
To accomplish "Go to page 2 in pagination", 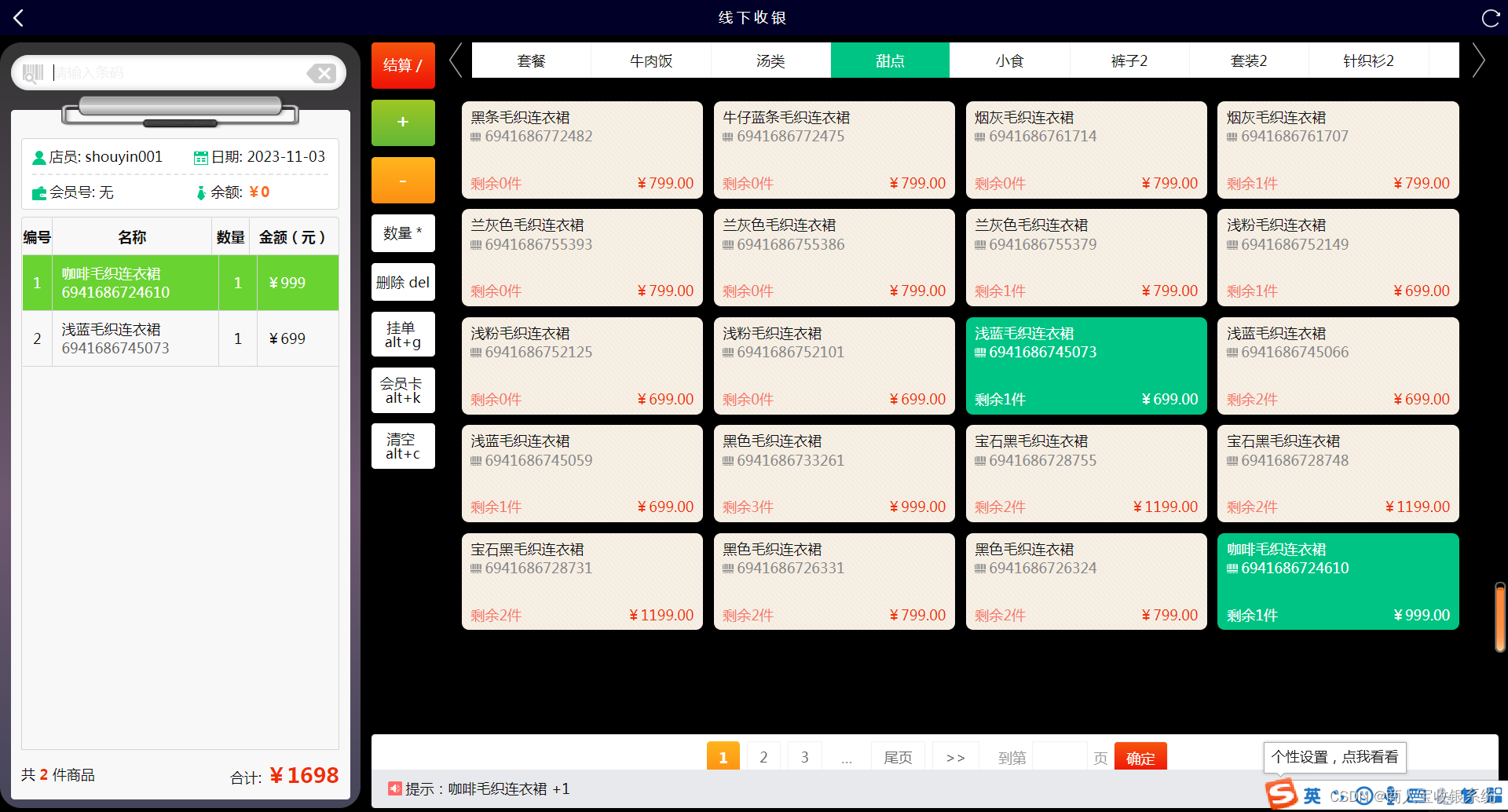I will point(763,756).
